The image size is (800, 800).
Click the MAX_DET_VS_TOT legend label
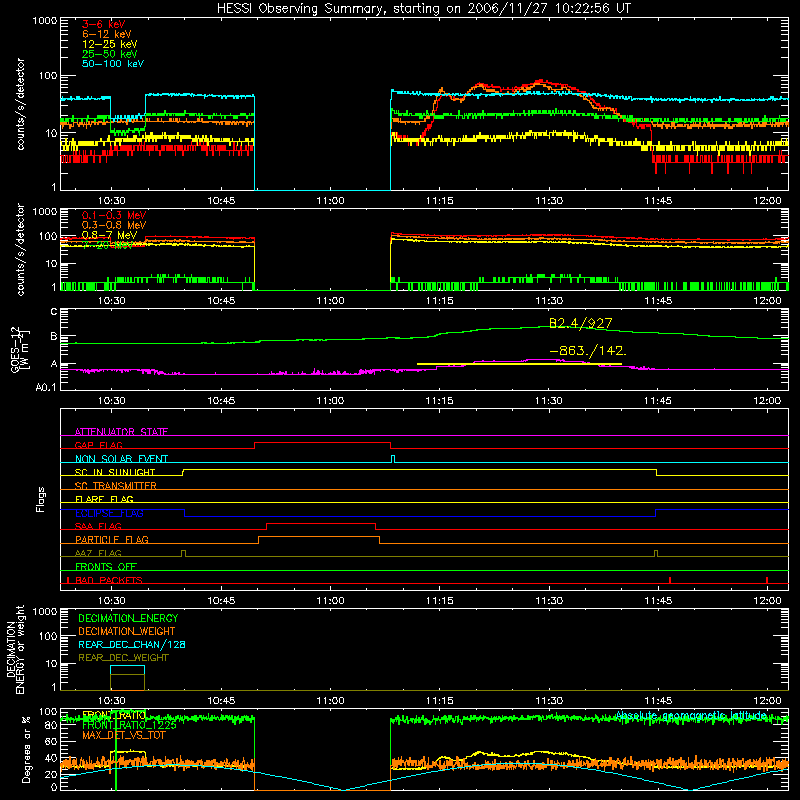123,735
